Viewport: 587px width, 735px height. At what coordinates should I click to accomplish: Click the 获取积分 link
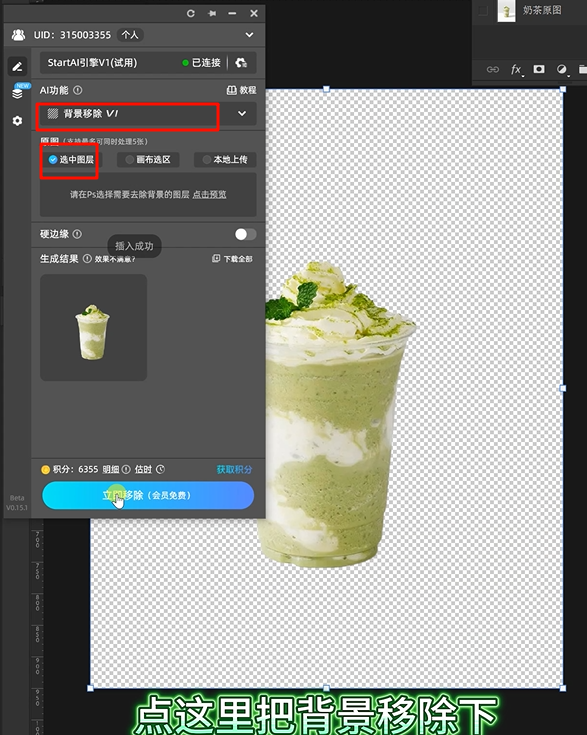(234, 469)
